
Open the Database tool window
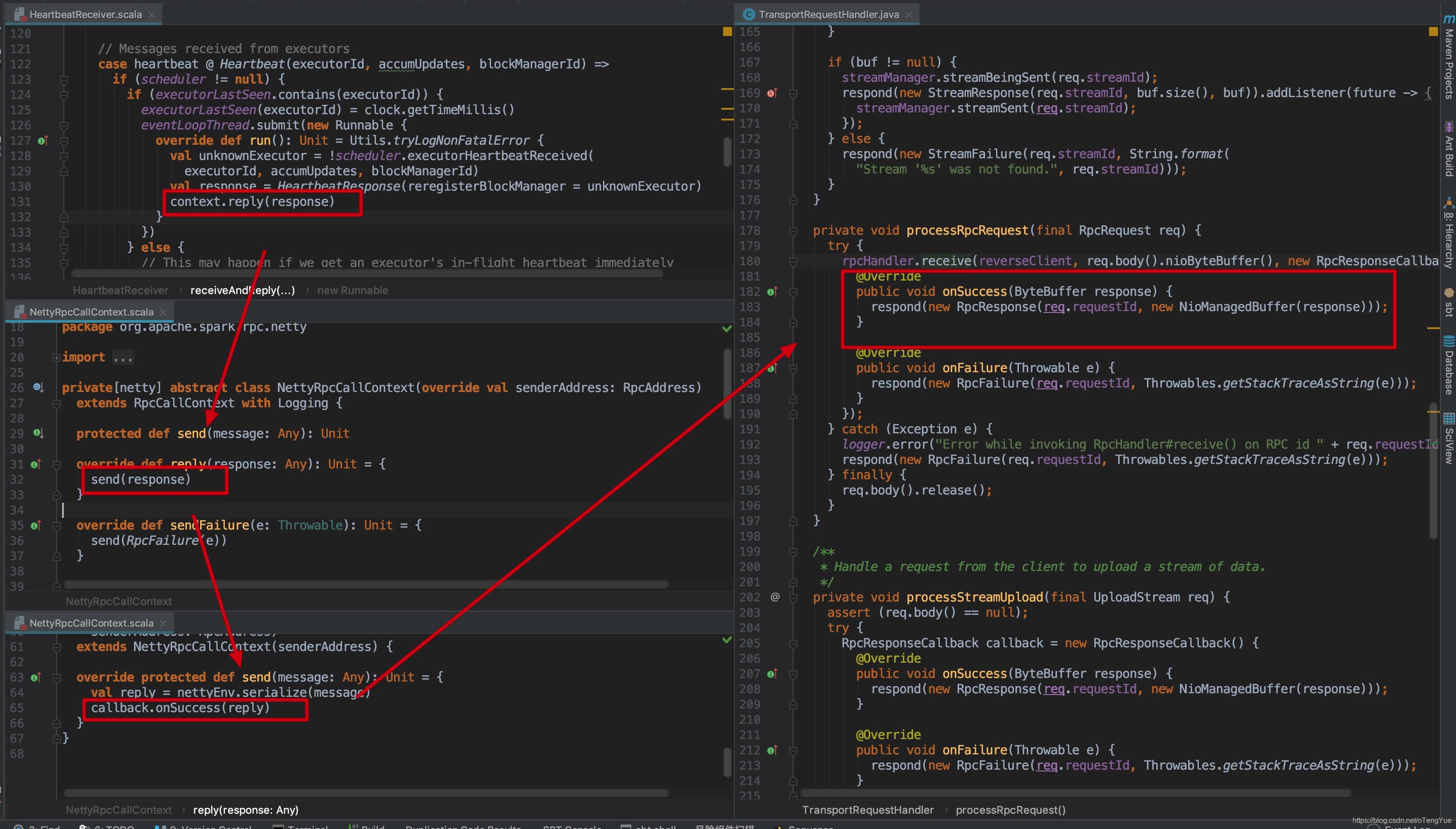click(1449, 365)
